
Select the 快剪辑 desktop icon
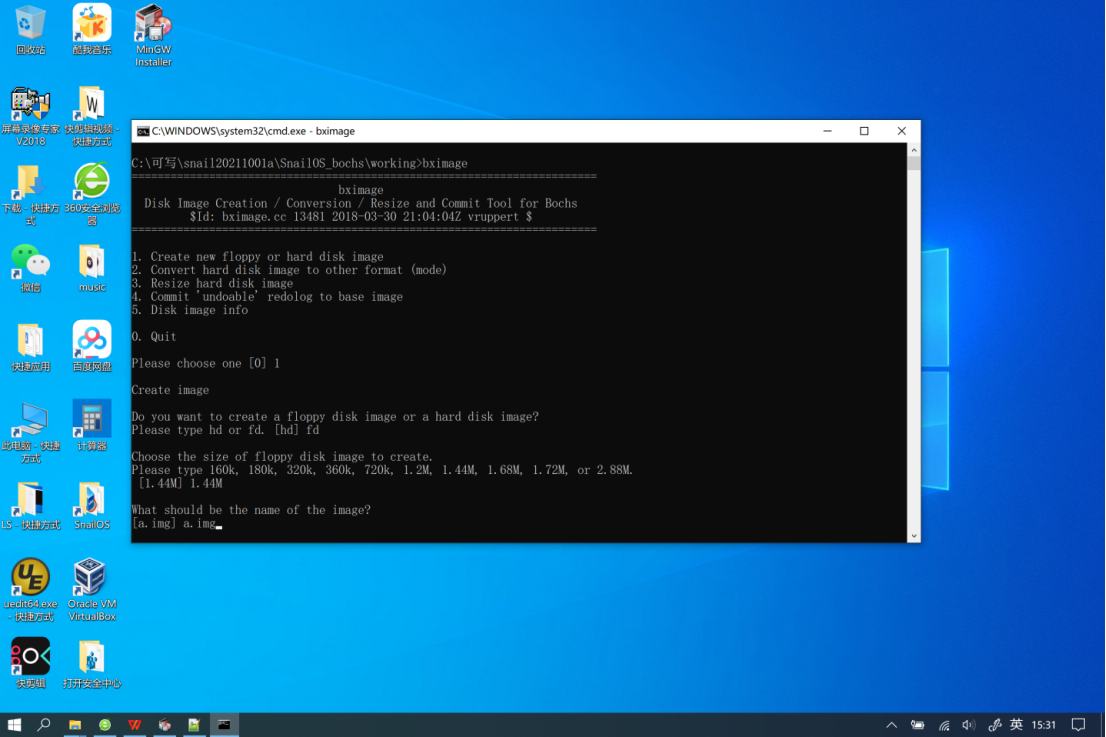pyautogui.click(x=30, y=664)
